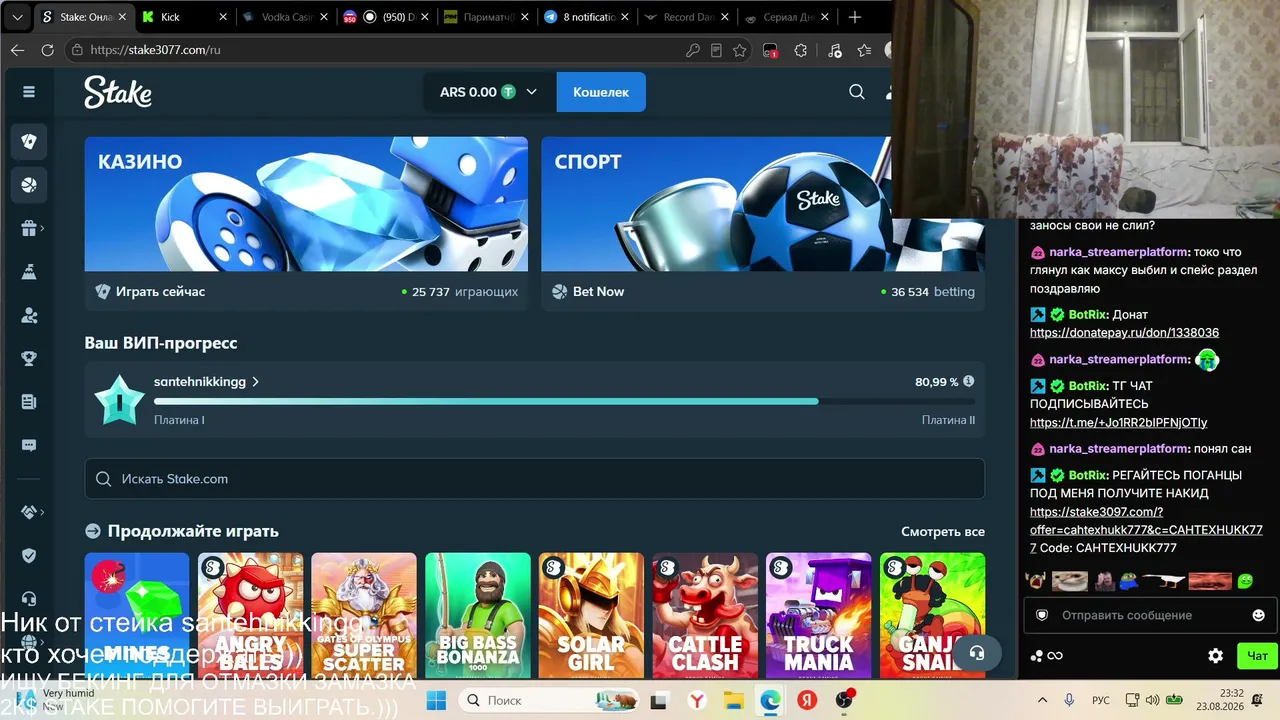This screenshot has height=720, width=1280.
Task: Open the channel points icon in chat
Action: tap(1037, 656)
